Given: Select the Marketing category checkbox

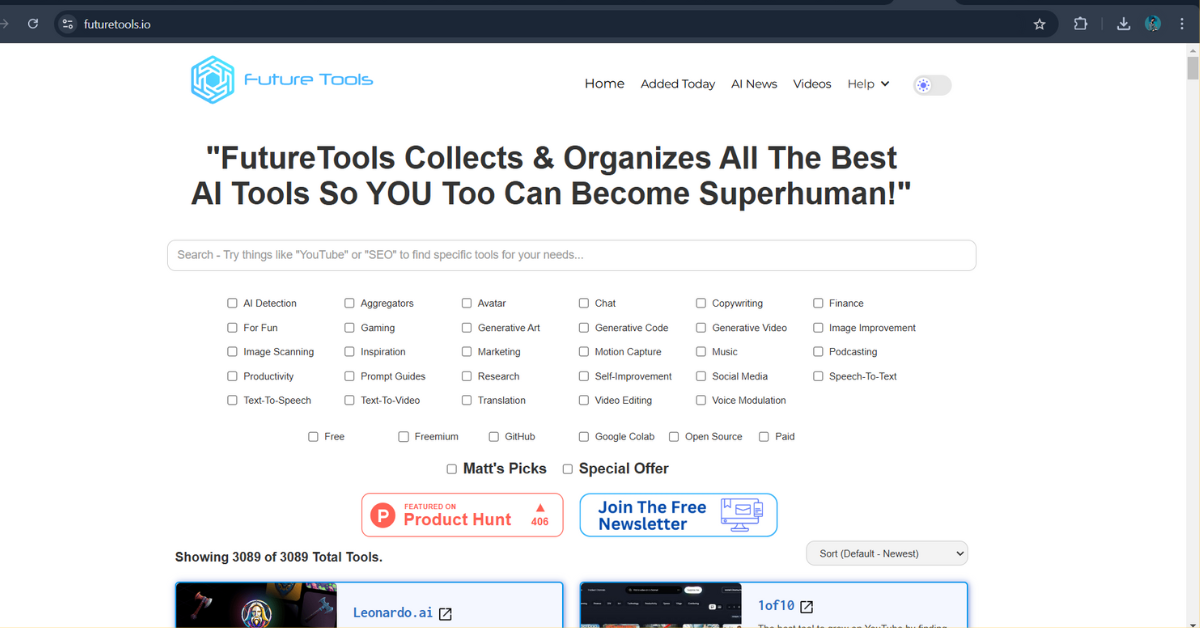Looking at the screenshot, I should pos(466,352).
